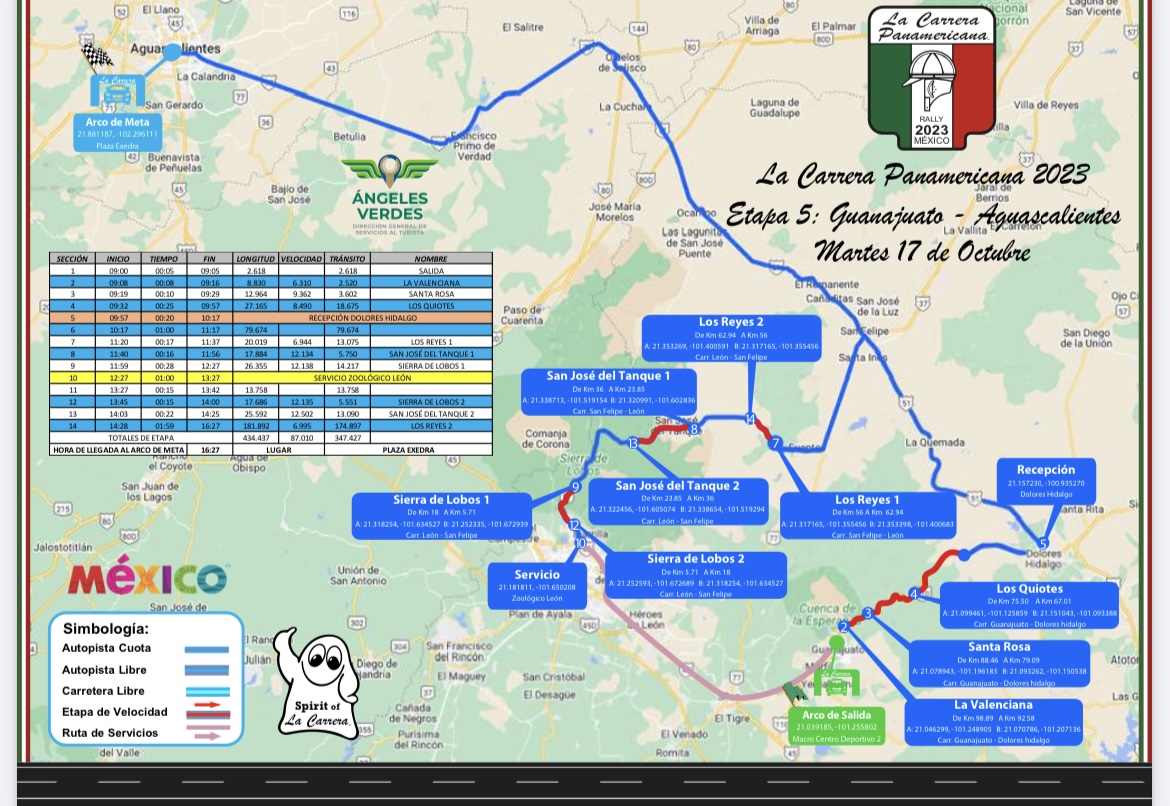Click the SALIDA cell in table row 1

431,271
